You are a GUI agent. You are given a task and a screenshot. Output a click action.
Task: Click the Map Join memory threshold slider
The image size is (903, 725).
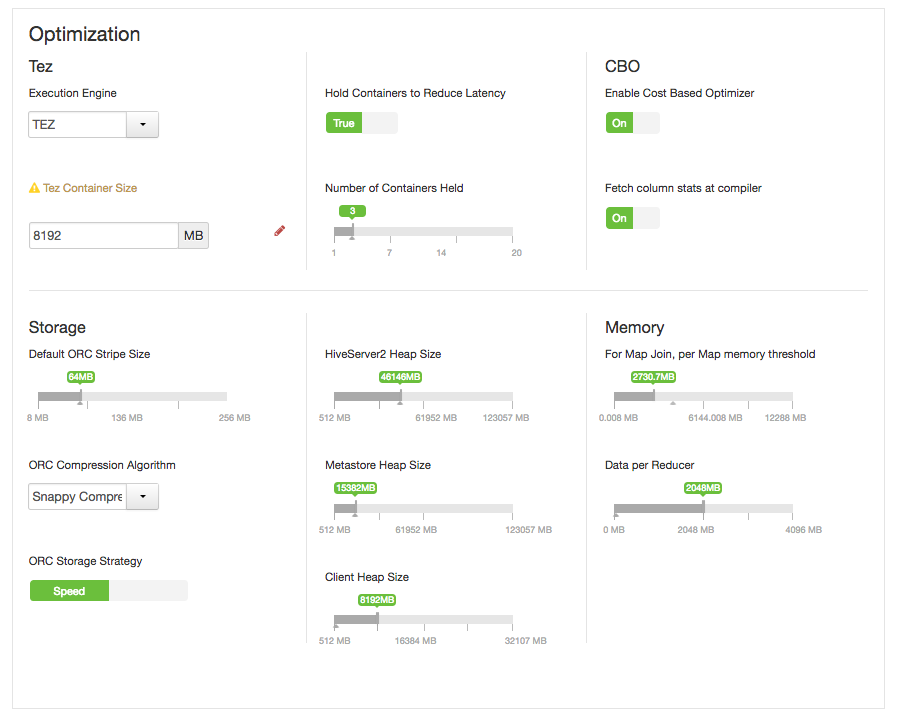(703, 397)
